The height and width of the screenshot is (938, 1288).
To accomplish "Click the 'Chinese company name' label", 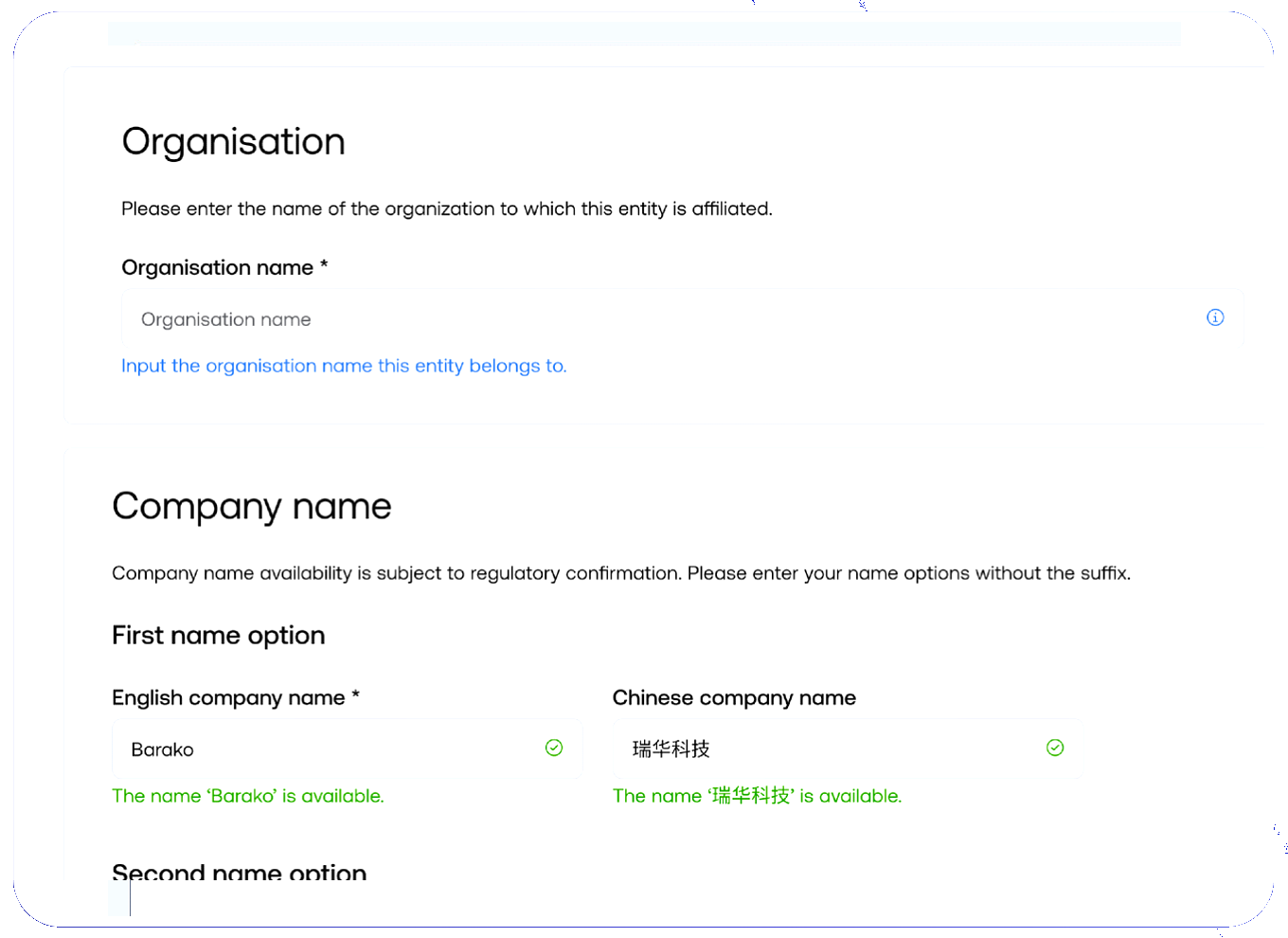I will point(734,698).
